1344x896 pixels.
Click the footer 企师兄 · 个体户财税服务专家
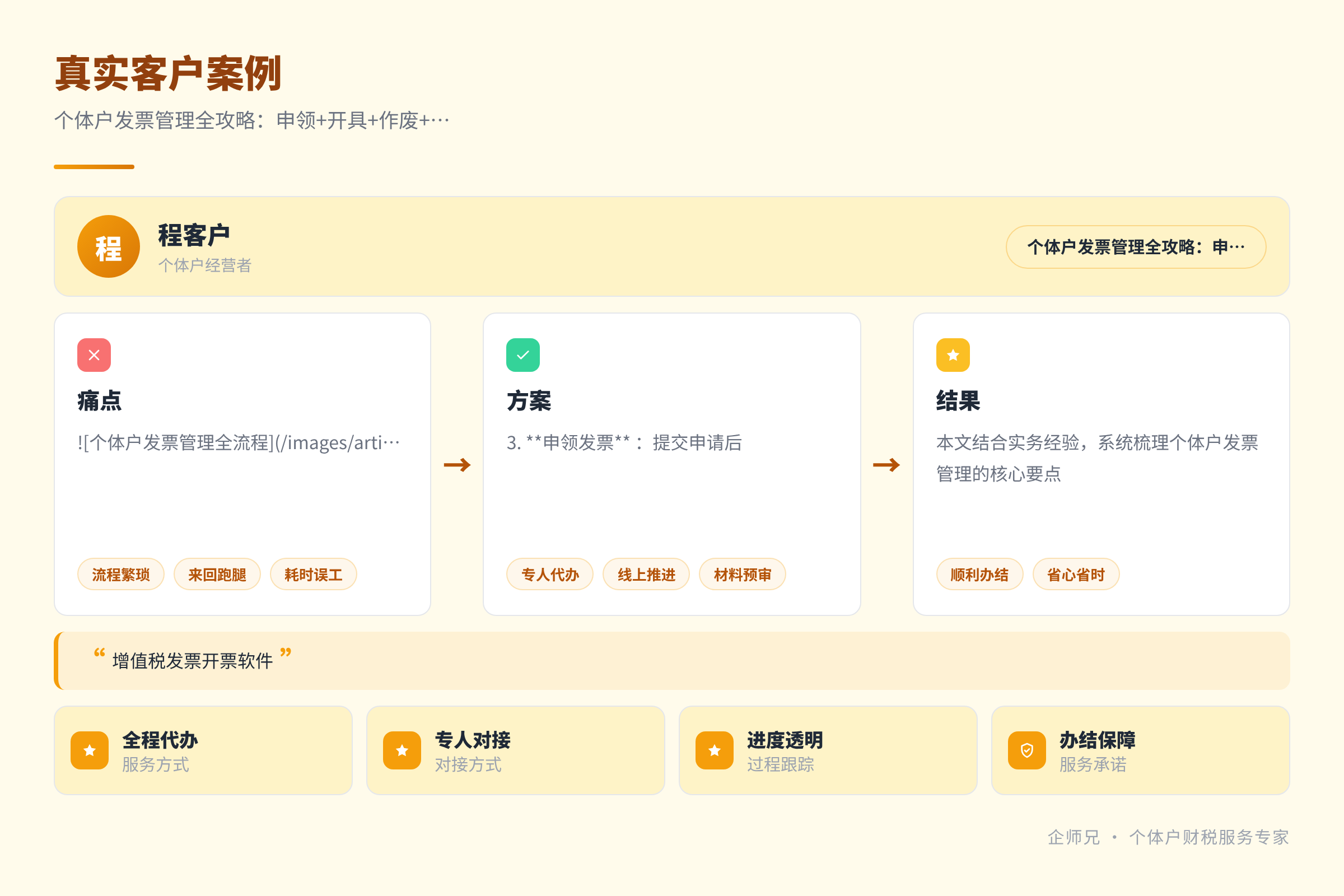click(1168, 837)
